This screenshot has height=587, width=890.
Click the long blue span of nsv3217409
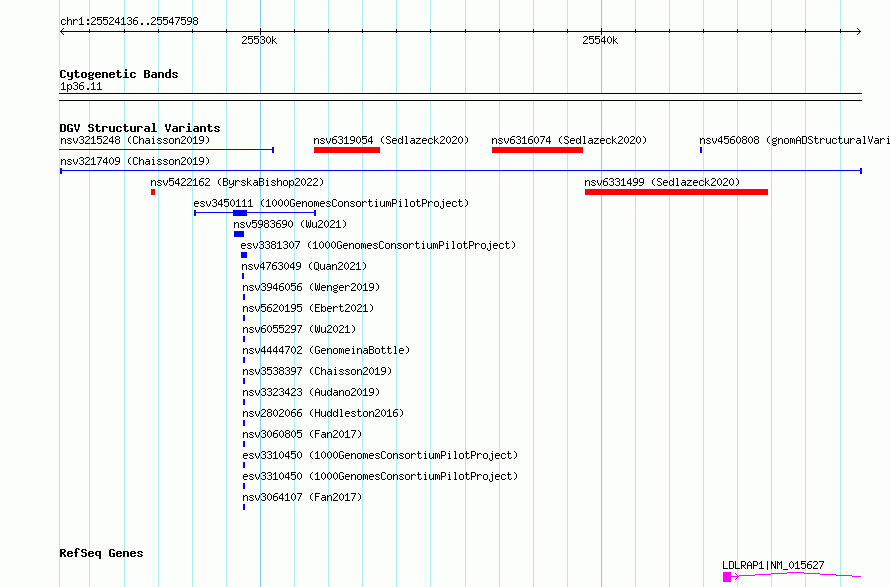click(x=461, y=171)
